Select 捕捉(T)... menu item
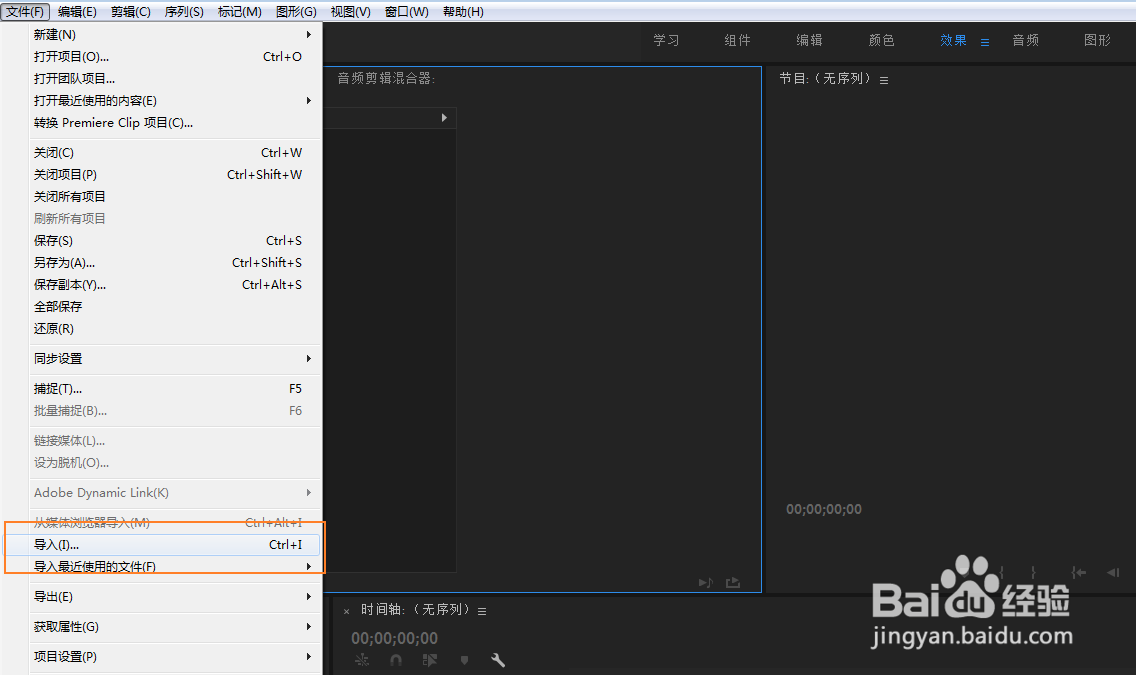Viewport: 1136px width, 675px height. (x=174, y=389)
